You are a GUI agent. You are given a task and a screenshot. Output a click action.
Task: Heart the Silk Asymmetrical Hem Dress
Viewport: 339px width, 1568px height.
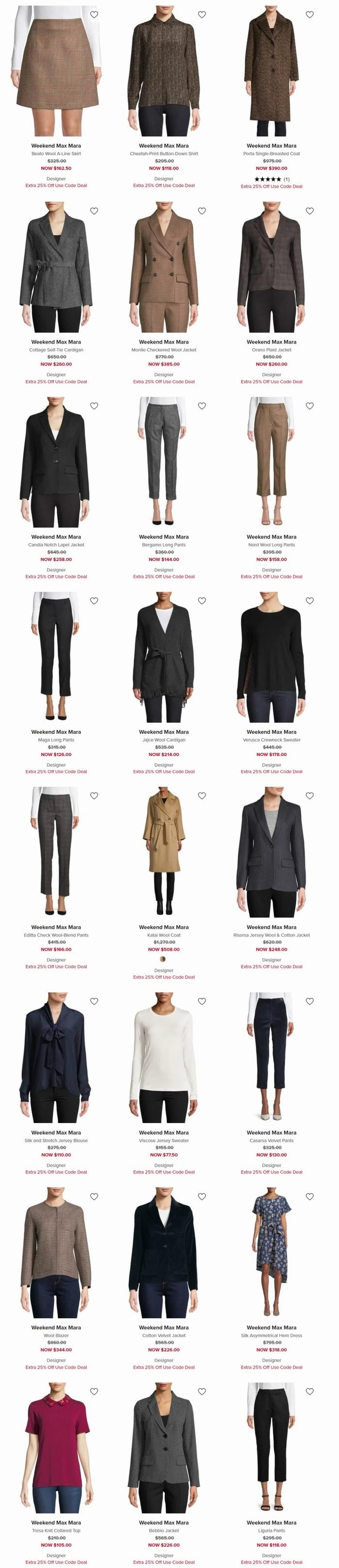(x=310, y=1195)
